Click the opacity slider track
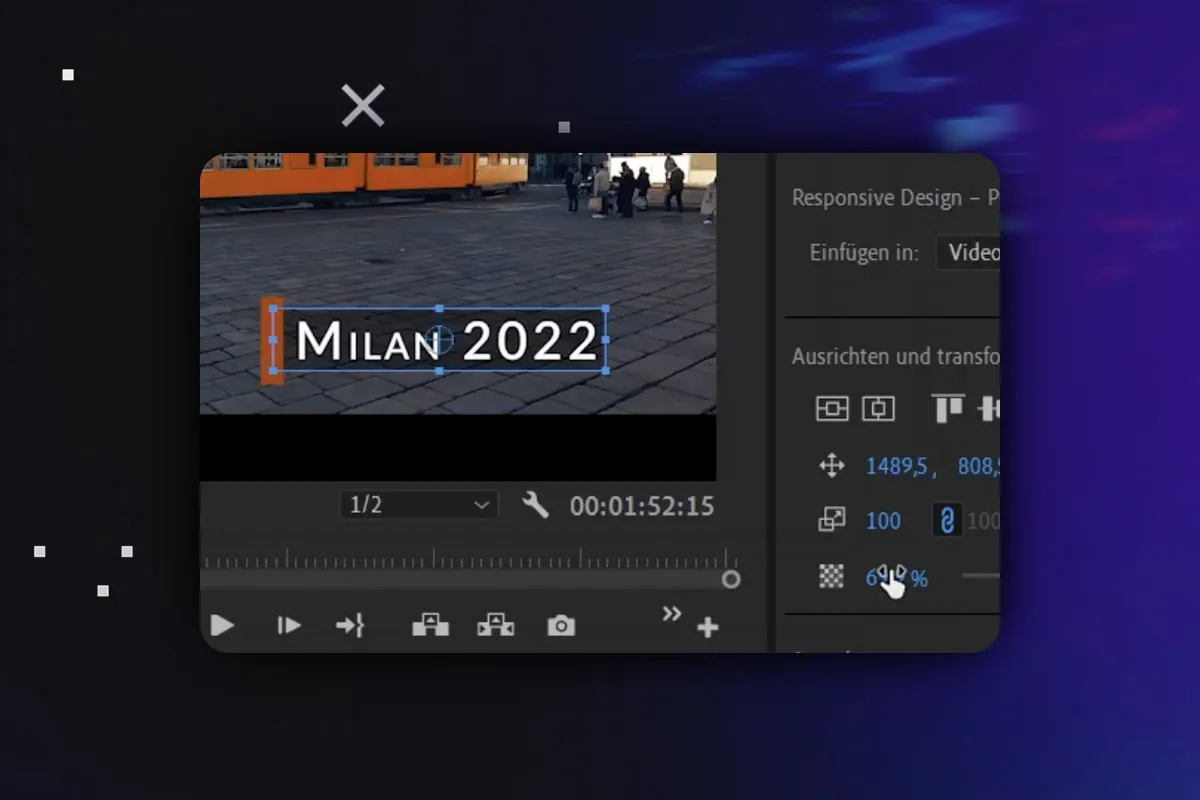 tap(981, 576)
